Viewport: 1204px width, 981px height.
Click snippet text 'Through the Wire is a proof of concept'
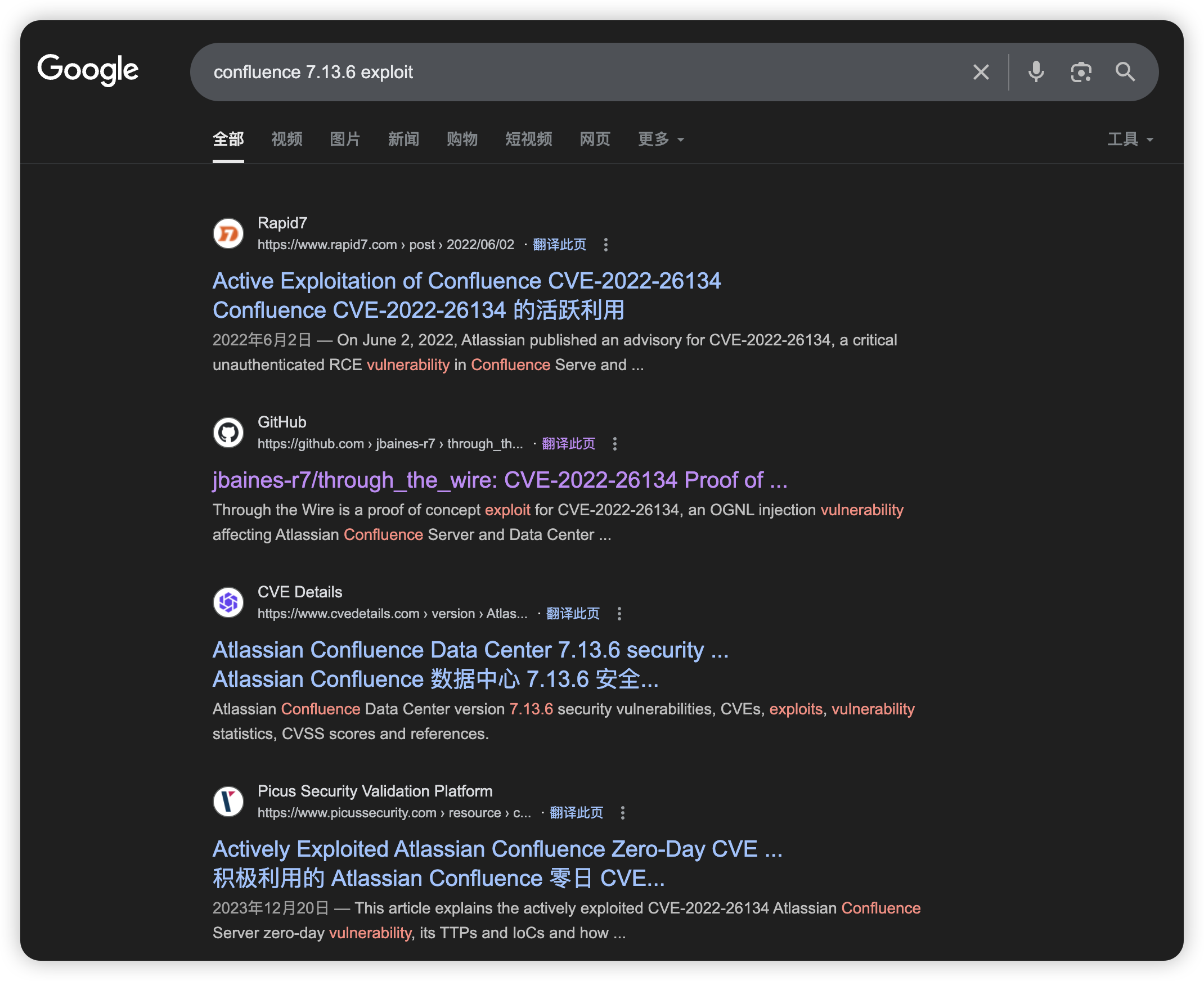347,510
